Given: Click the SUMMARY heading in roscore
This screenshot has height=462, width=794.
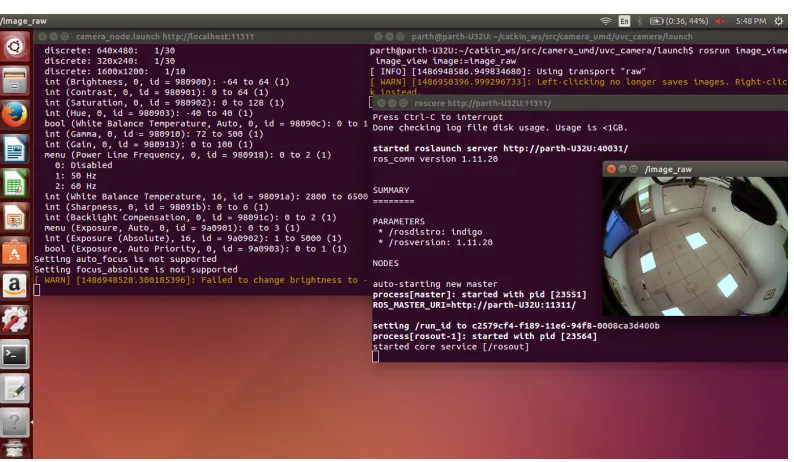Looking at the screenshot, I should click(x=391, y=190).
